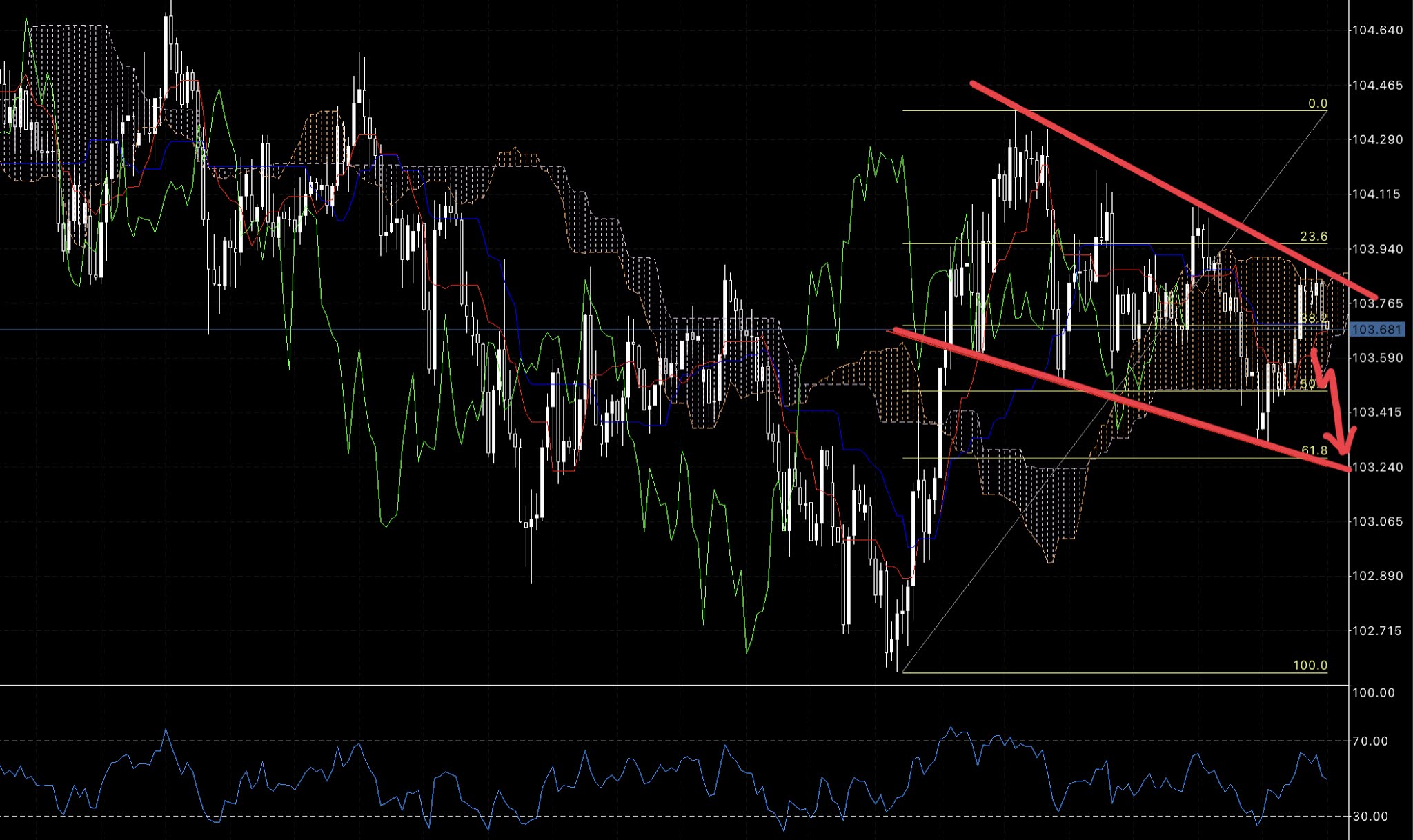Click the 103.240 price axis label
Image resolution: width=1413 pixels, height=840 pixels.
point(1376,468)
